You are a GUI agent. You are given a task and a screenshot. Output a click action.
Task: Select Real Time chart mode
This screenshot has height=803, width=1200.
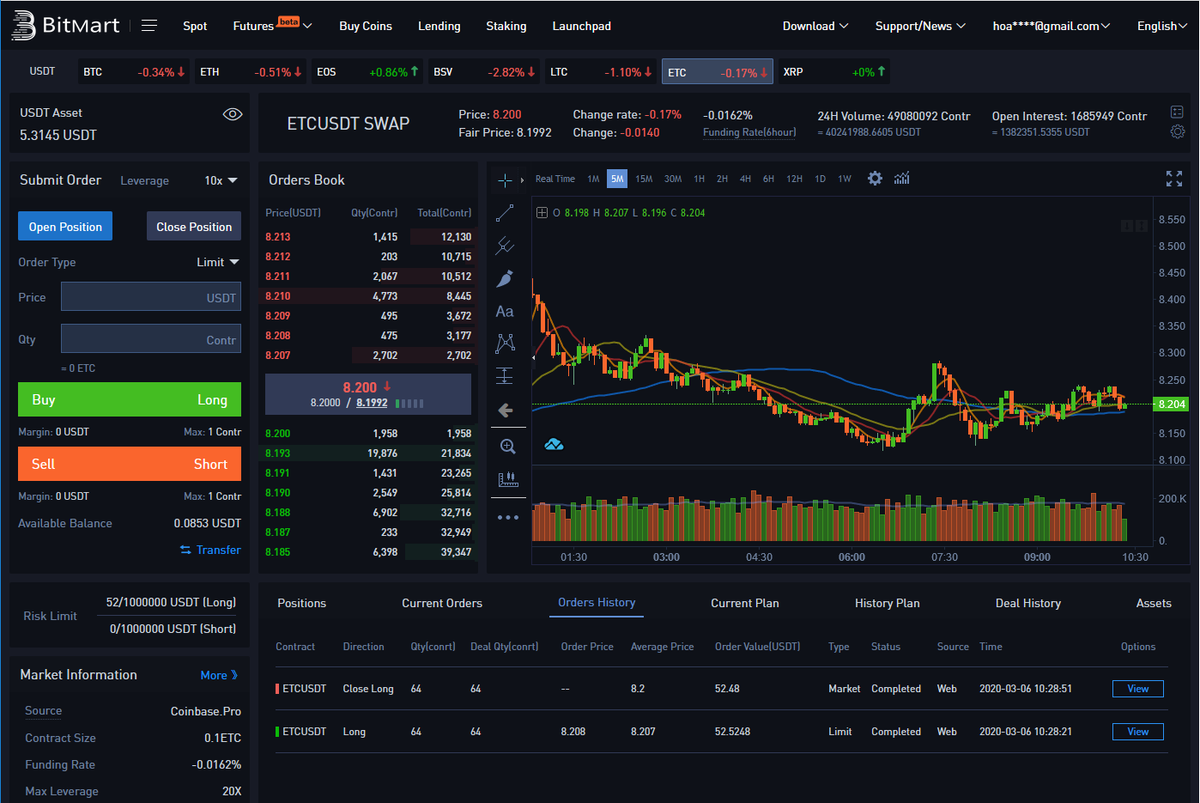tap(555, 179)
